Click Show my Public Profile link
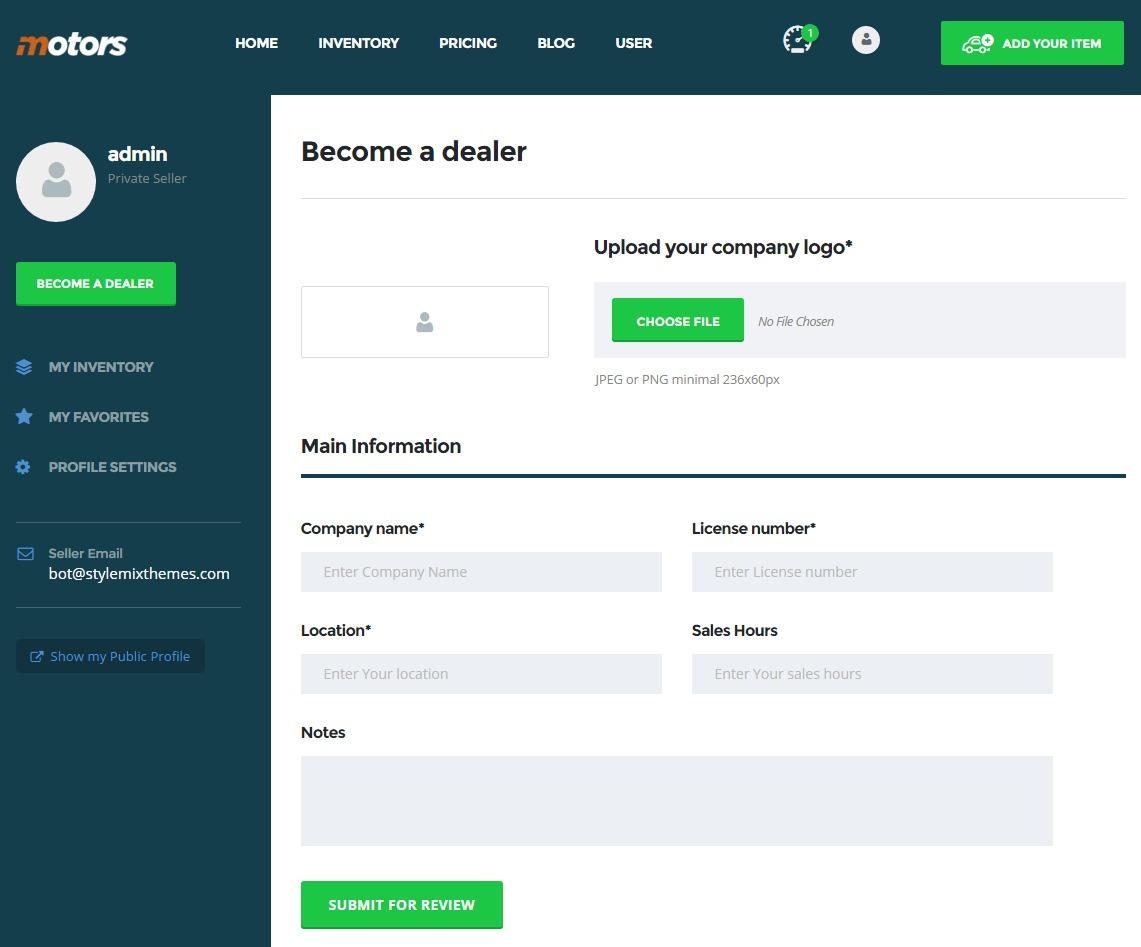This screenshot has width=1141, height=947. [x=111, y=657]
